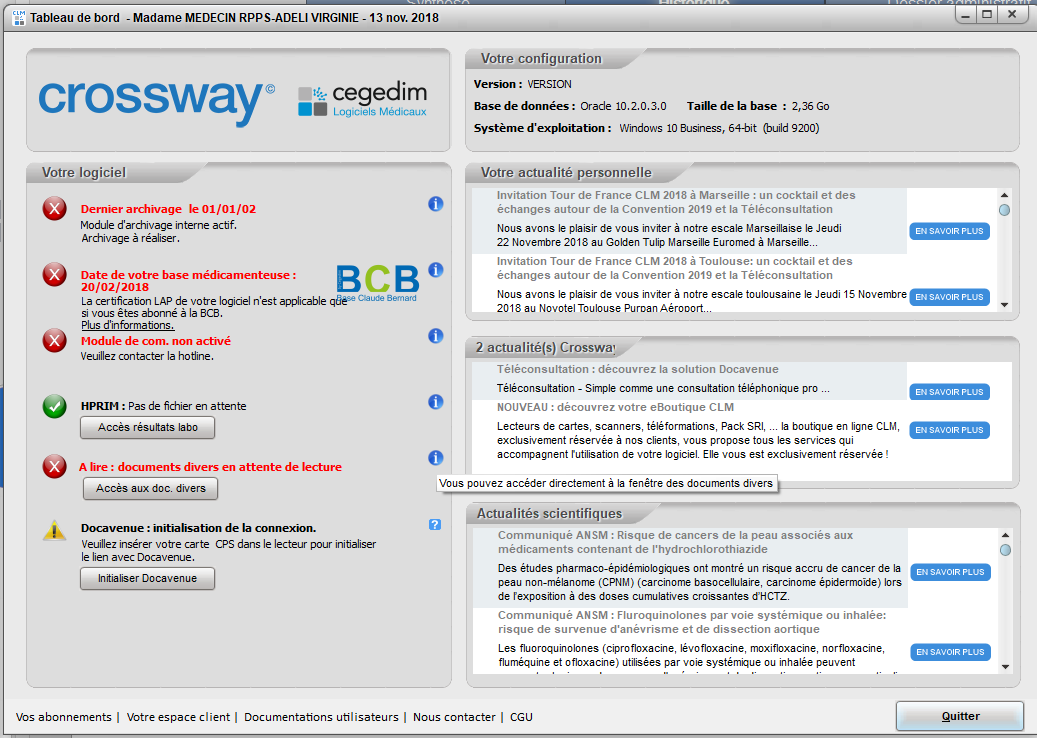Screen dimensions: 1037x738
Task: Open EN SAVOIR PLUS for Téléconsultation Docavenue
Action: (949, 392)
